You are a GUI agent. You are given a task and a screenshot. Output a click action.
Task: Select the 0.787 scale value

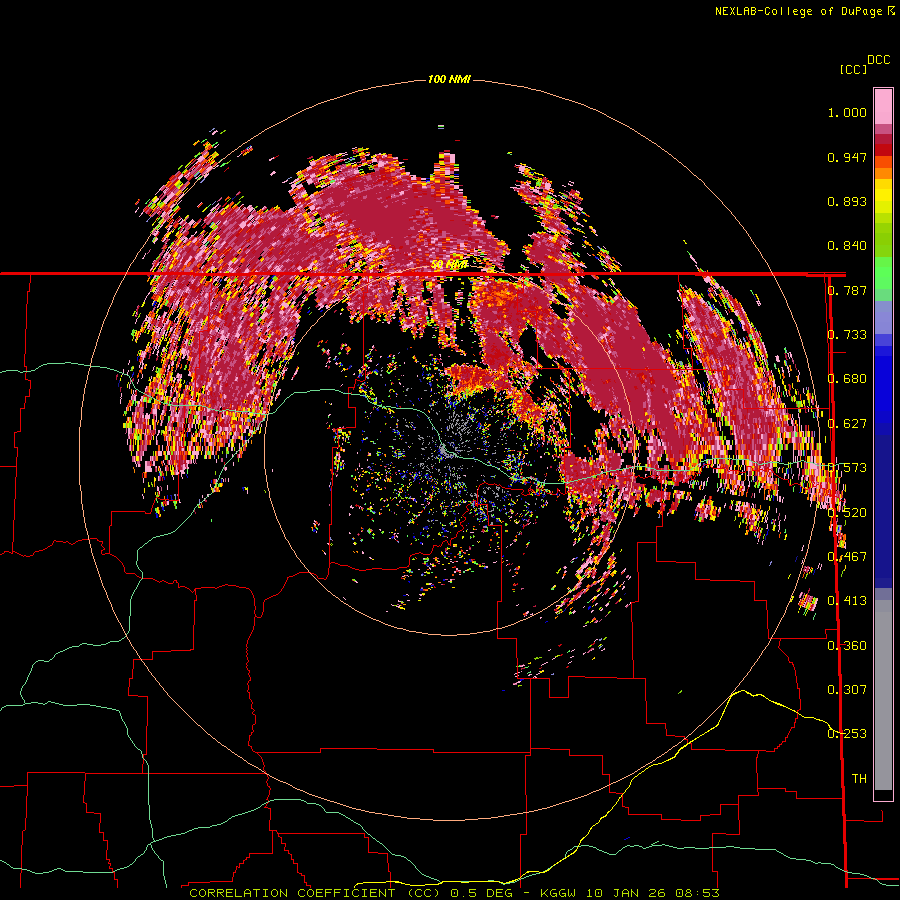coord(847,290)
